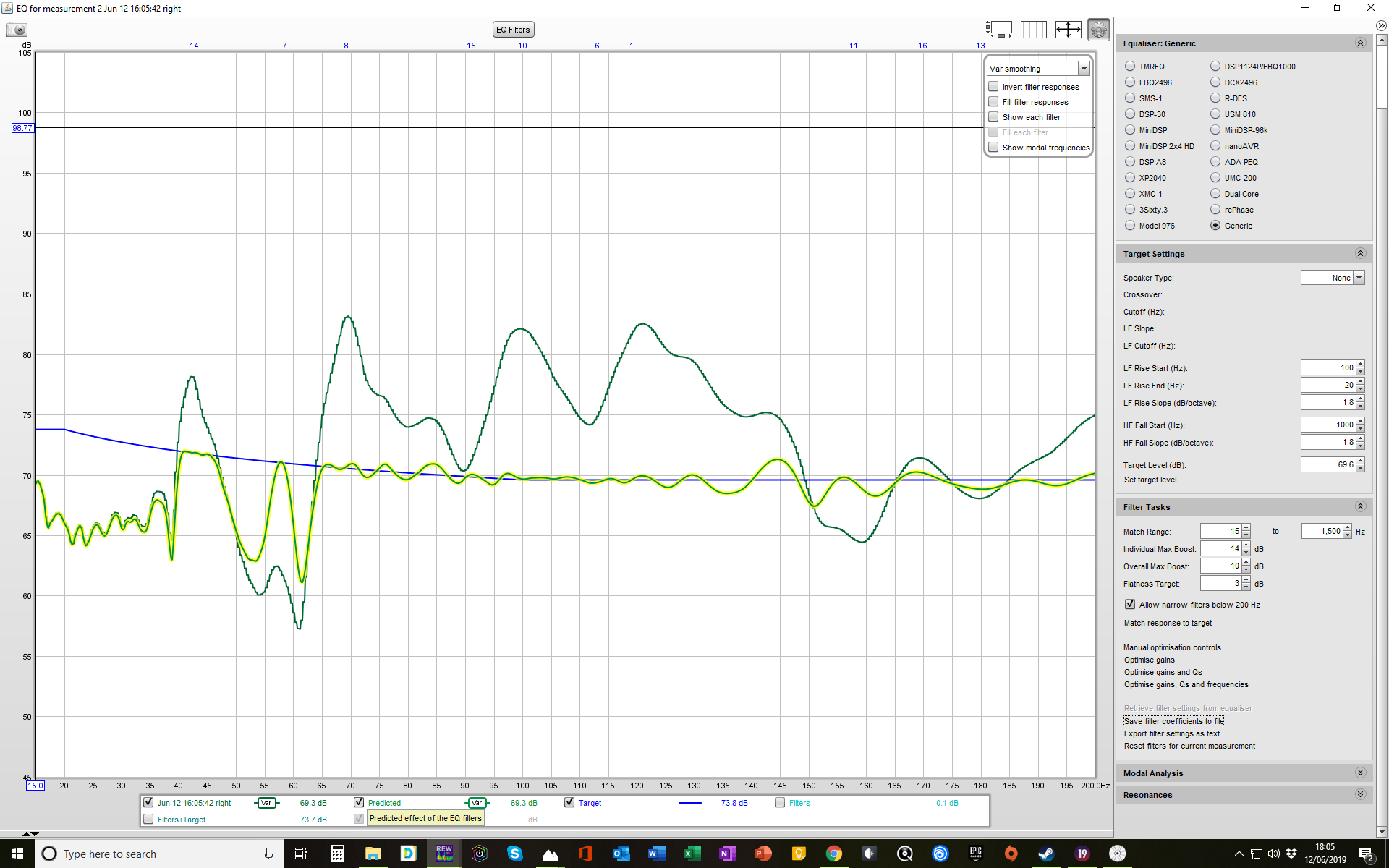The height and width of the screenshot is (868, 1389).
Task: Enable Show each filter checkbox
Action: click(994, 117)
